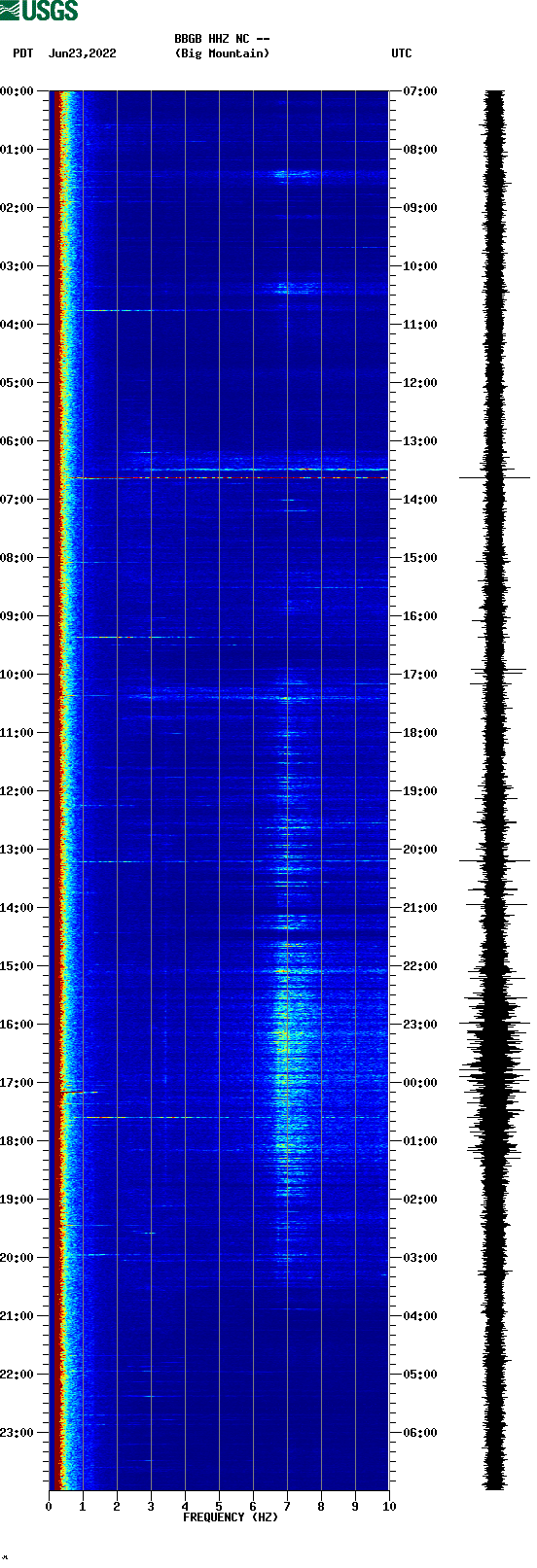Click the 16:00 PDT time label
The image size is (537, 1568).
(18, 1025)
